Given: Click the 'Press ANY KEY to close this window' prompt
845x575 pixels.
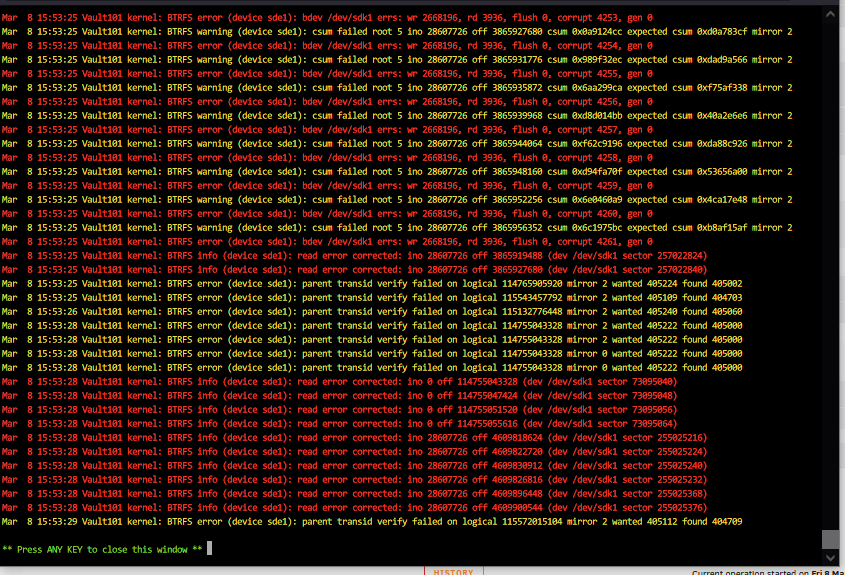Looking at the screenshot, I should click(x=102, y=550).
